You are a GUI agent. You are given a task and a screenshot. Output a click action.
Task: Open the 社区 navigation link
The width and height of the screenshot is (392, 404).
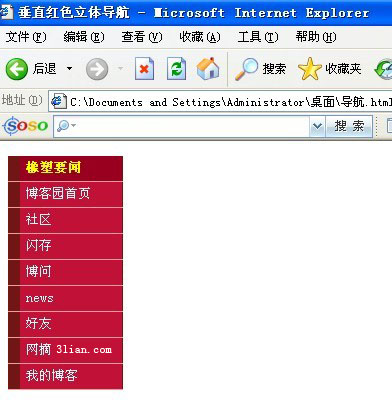[x=65, y=220]
